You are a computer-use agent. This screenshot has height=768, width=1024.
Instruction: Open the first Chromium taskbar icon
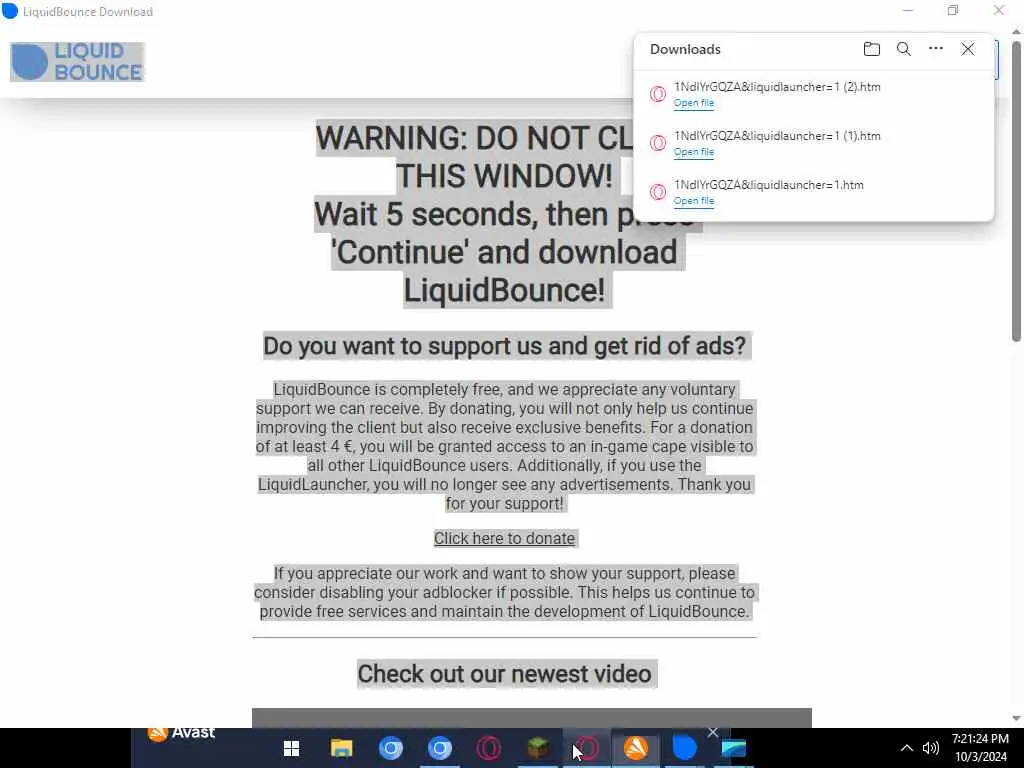pyautogui.click(x=391, y=748)
